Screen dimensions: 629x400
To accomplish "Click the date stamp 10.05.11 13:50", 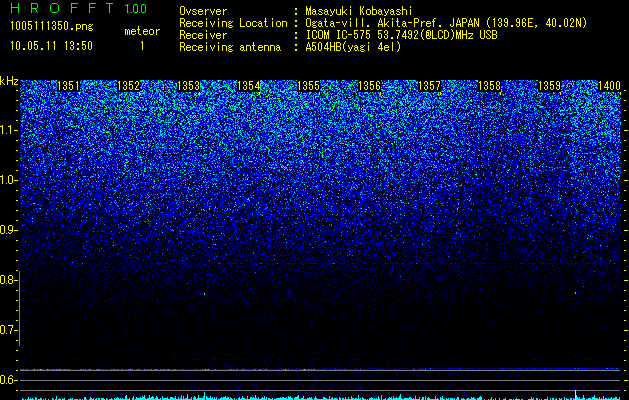I will coord(51,46).
